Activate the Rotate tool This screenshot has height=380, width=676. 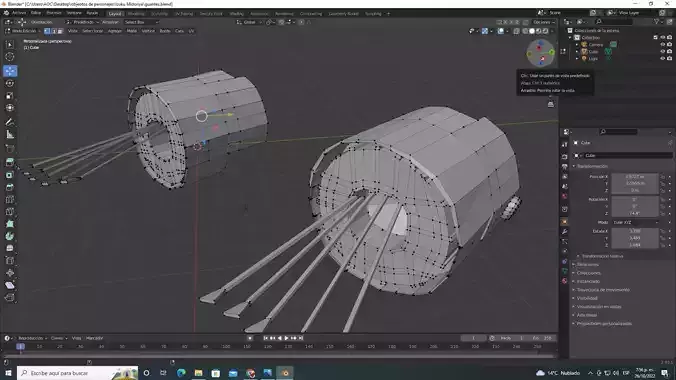[x=10, y=83]
